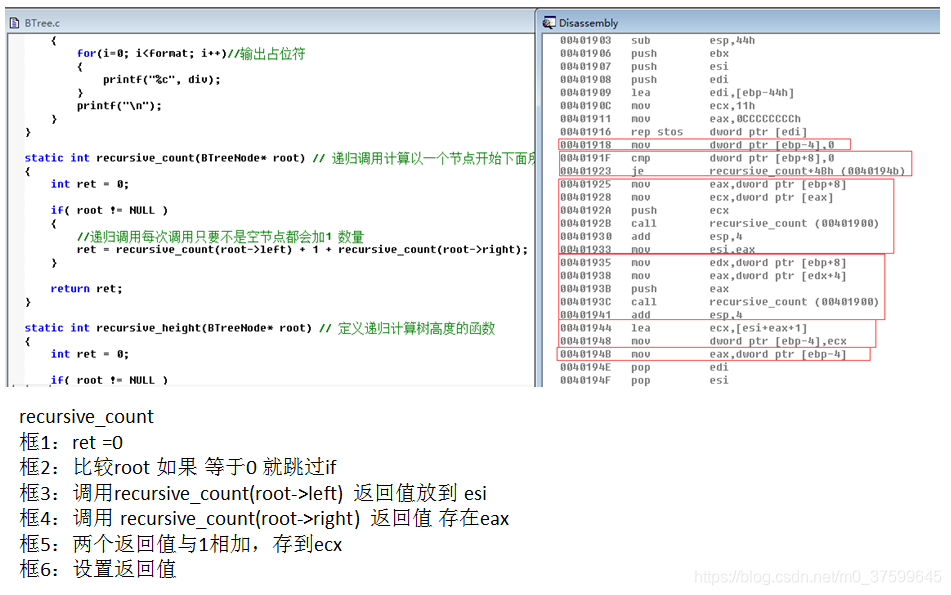Viewport: 951px width, 595px height.
Task: Select disassembly line 0040194E pop edi
Action: 645,367
